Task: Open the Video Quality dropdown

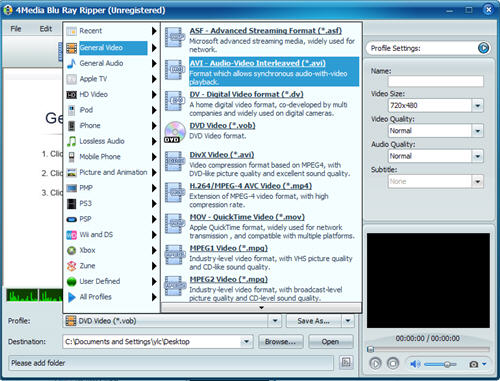Action: [478, 131]
